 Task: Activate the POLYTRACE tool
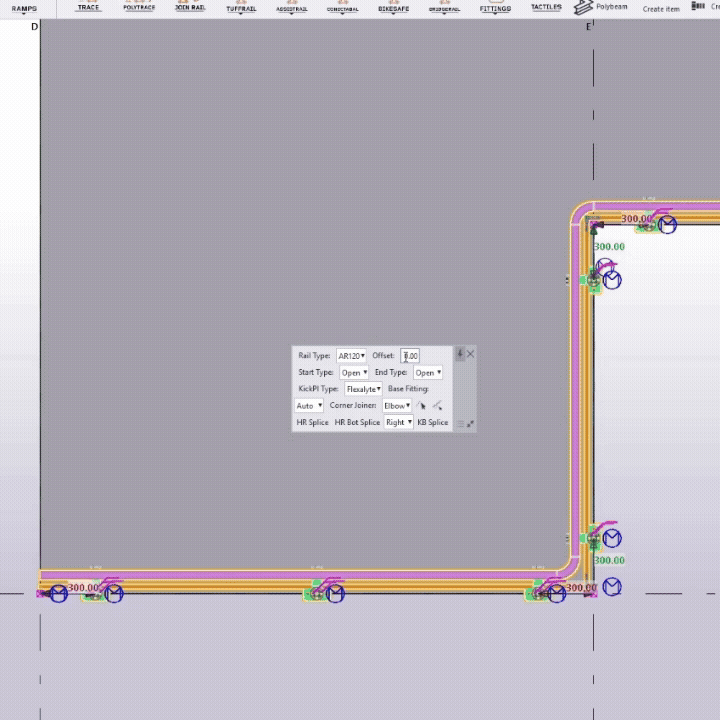coord(139,7)
